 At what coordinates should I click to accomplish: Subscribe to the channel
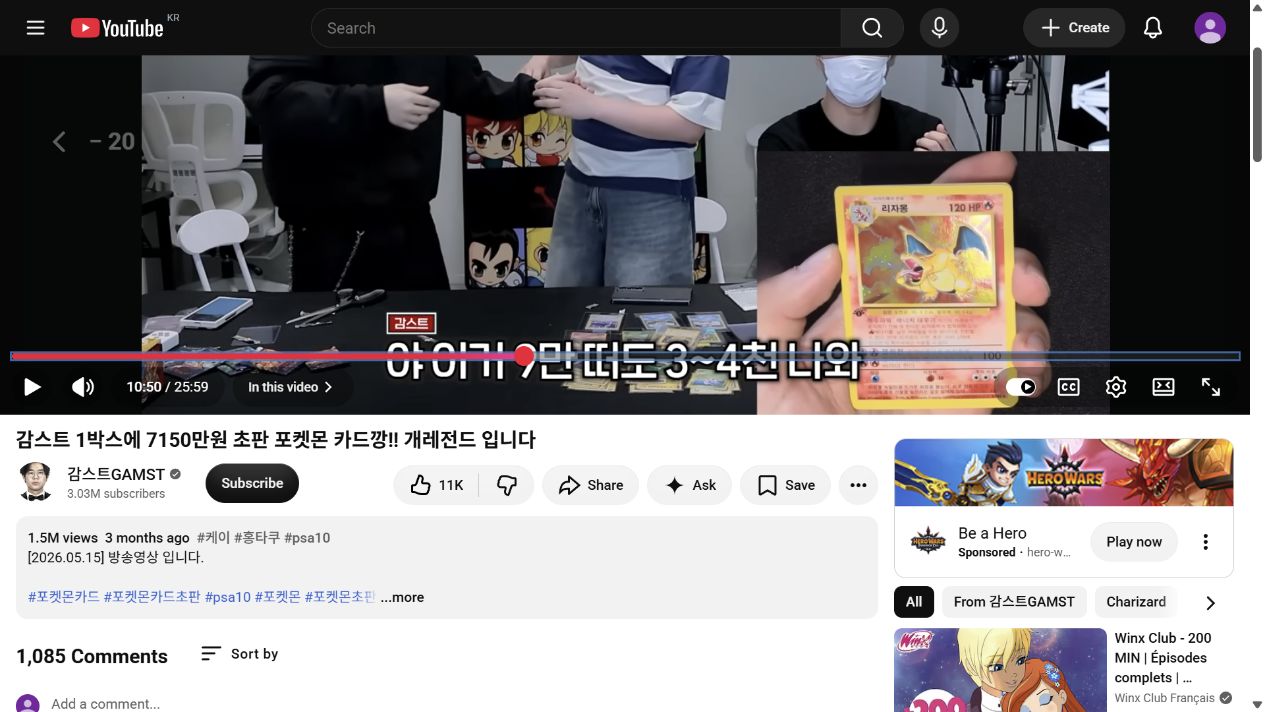click(252, 483)
